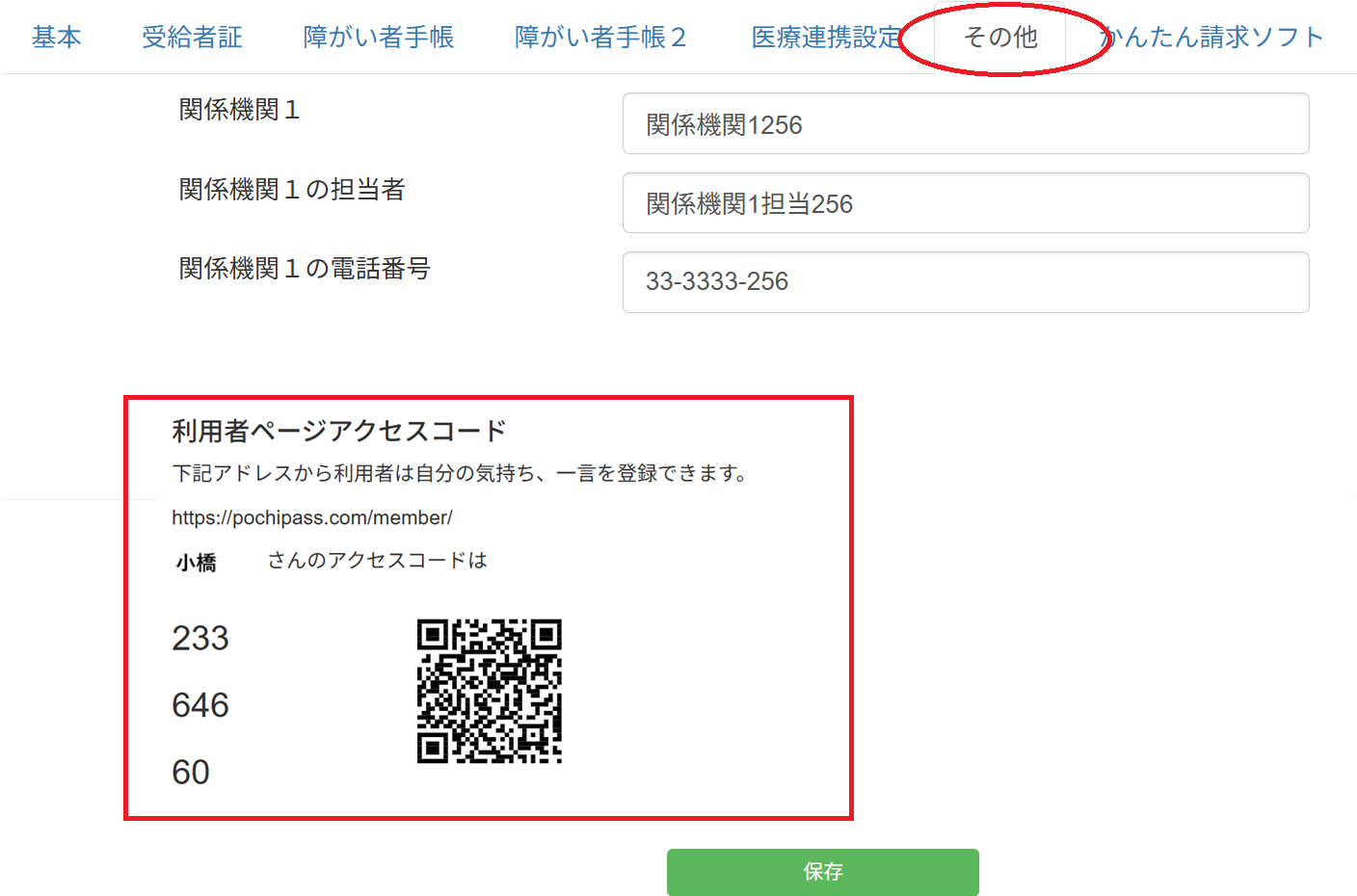Click the access code QR code image
The width and height of the screenshot is (1357, 896).
490,691
